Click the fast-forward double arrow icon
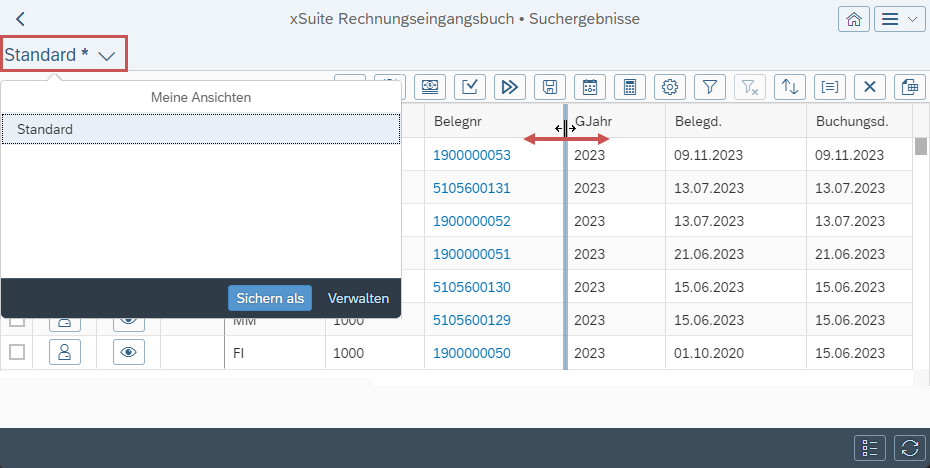The image size is (930, 468). coord(509,87)
